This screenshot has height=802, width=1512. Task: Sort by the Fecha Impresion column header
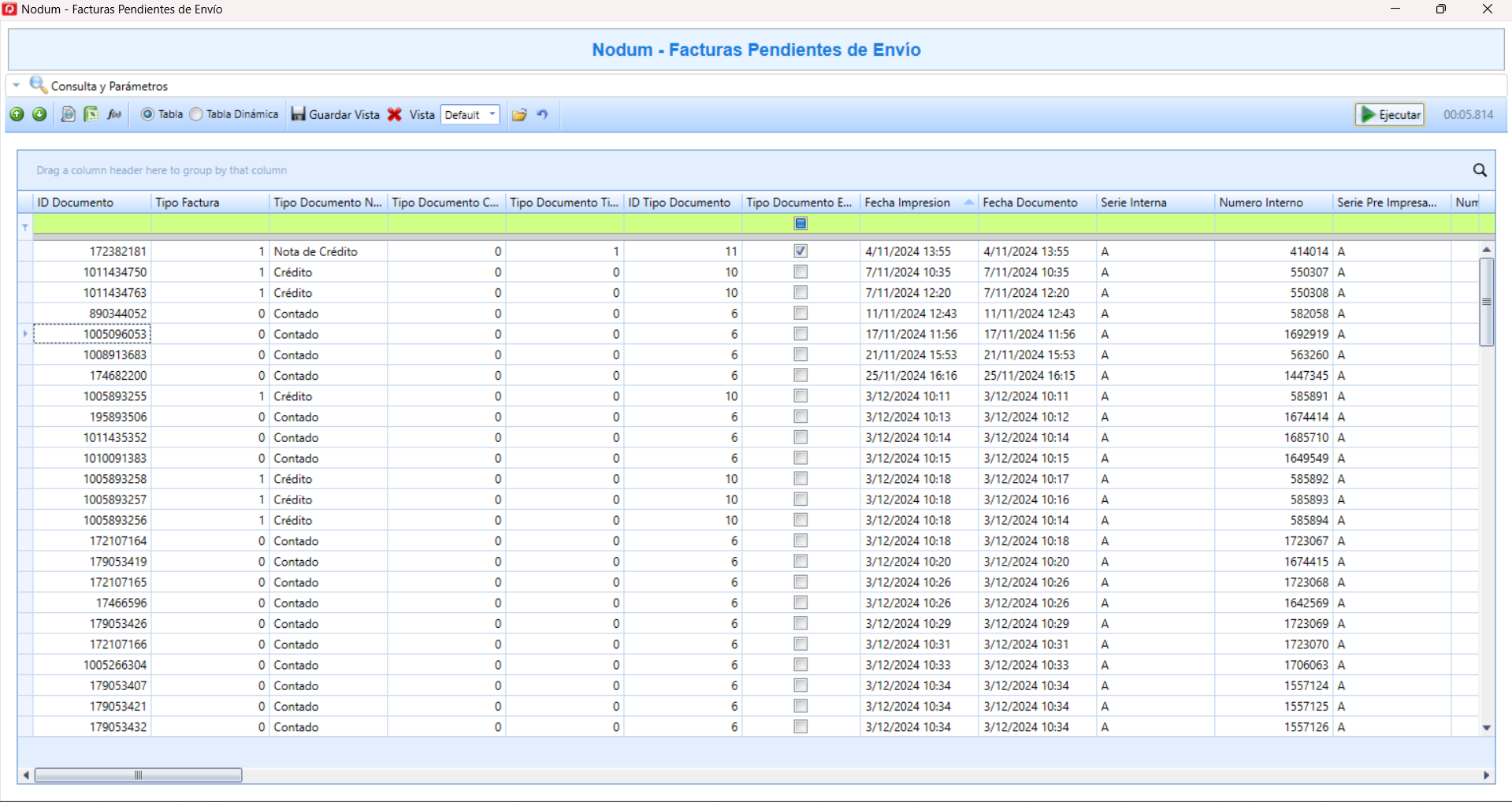click(x=908, y=202)
